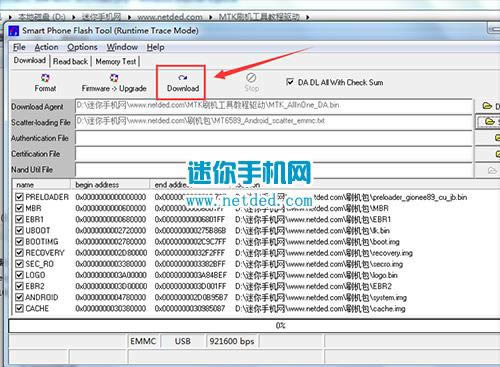Click CACHE end address 0x0000000030985087
The image size is (500, 367).
coord(190,309)
